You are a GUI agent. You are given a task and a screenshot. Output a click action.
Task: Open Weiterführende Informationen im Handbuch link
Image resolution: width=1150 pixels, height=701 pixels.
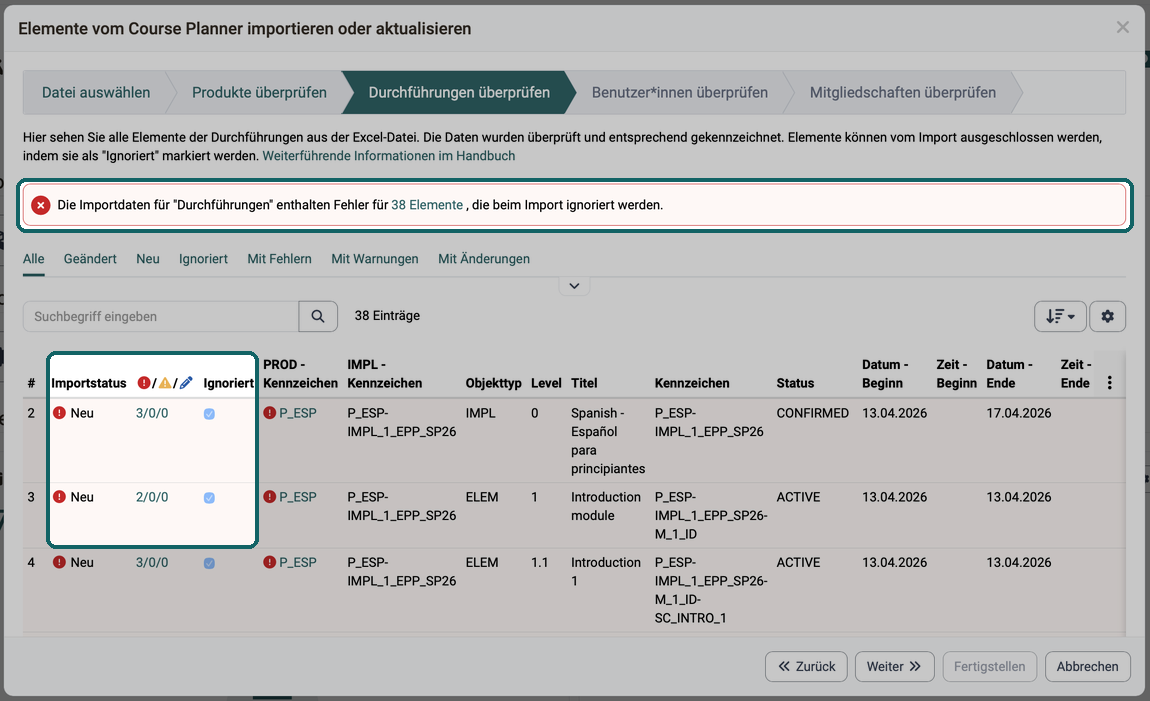click(x=389, y=155)
